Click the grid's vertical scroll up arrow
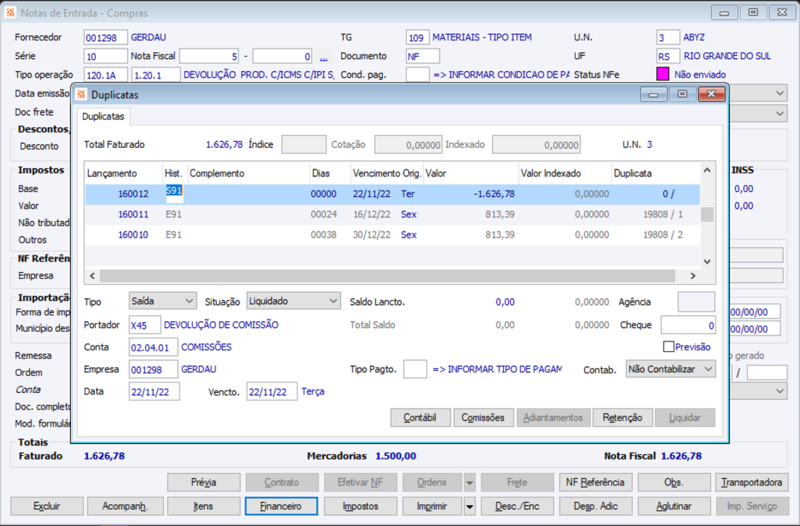Screen dimensions: 800x526 (707, 171)
